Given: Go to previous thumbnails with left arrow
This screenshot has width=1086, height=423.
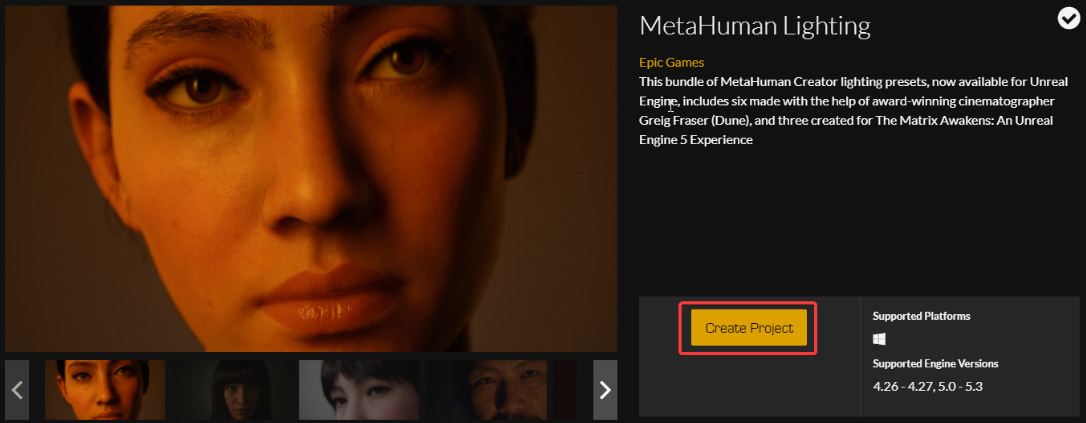Looking at the screenshot, I should coord(17,390).
